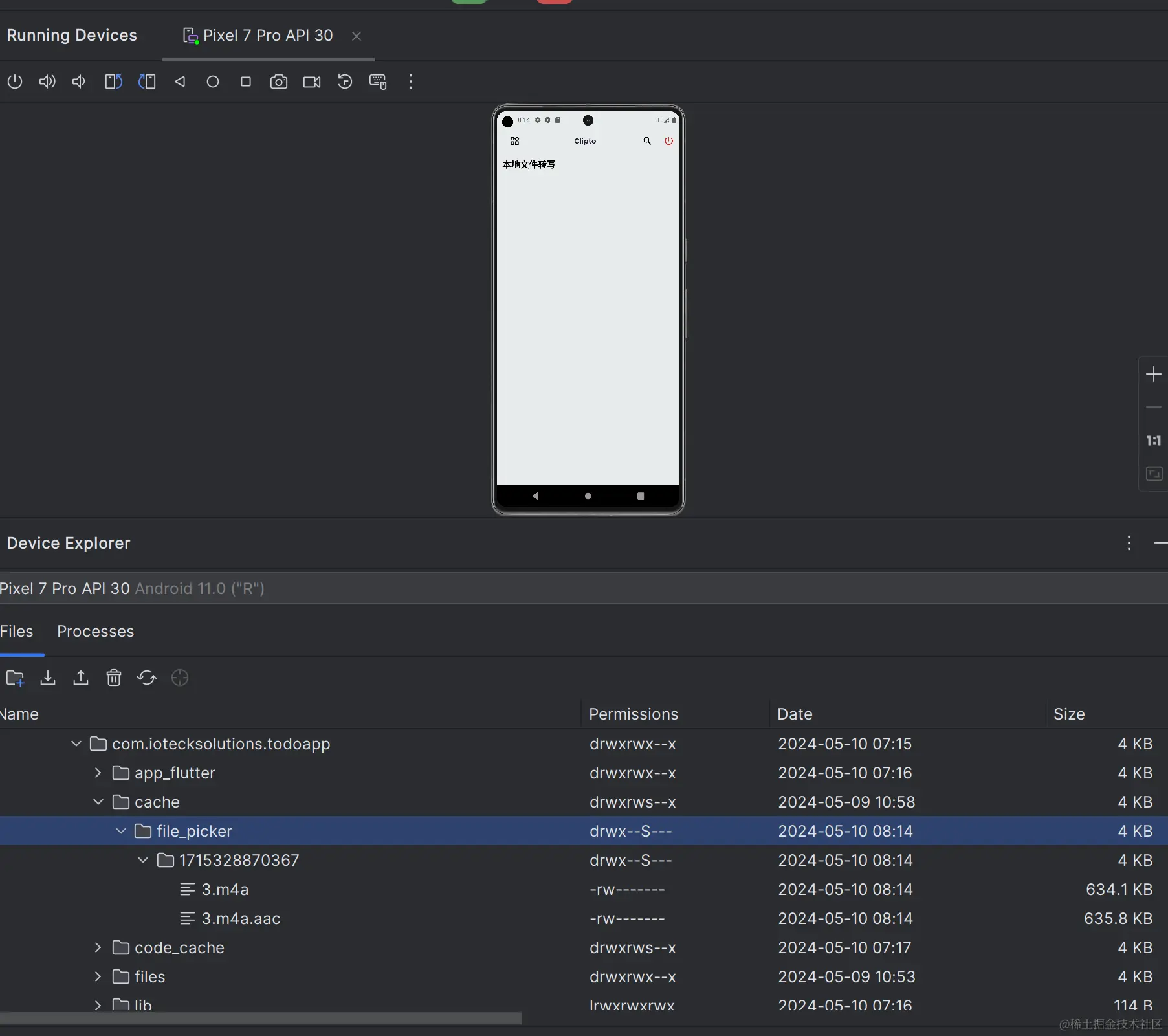This screenshot has height=1036, width=1168.
Task: Open emulator toolbar more options menu
Action: click(411, 82)
